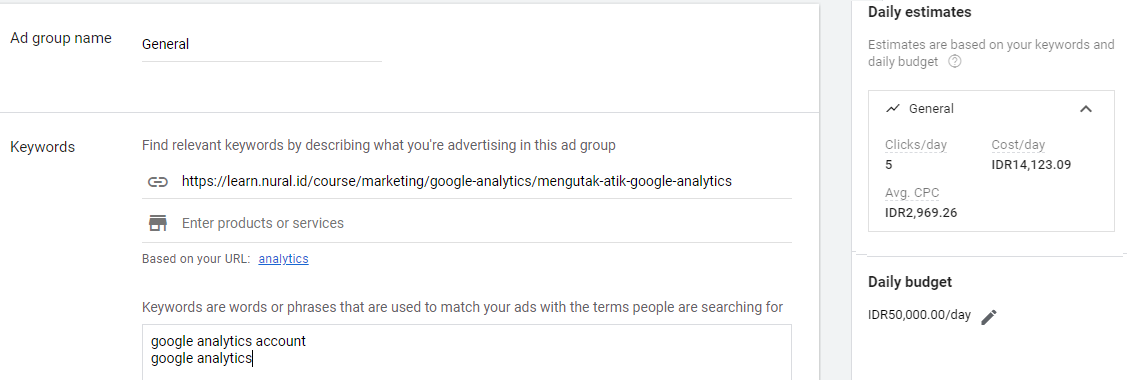Open the help question mark in Daily estimates
This screenshot has height=380, width=1136.
pyautogui.click(x=955, y=62)
